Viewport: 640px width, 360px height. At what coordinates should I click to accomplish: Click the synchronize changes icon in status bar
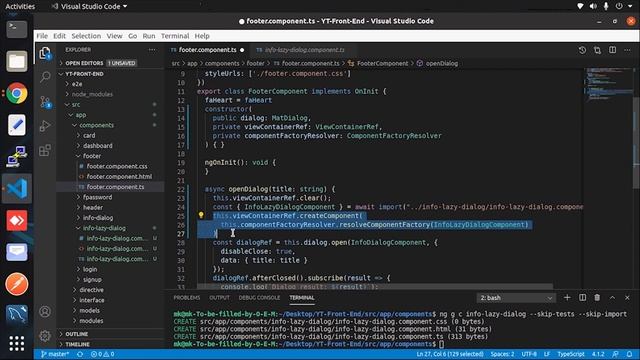[80, 354]
